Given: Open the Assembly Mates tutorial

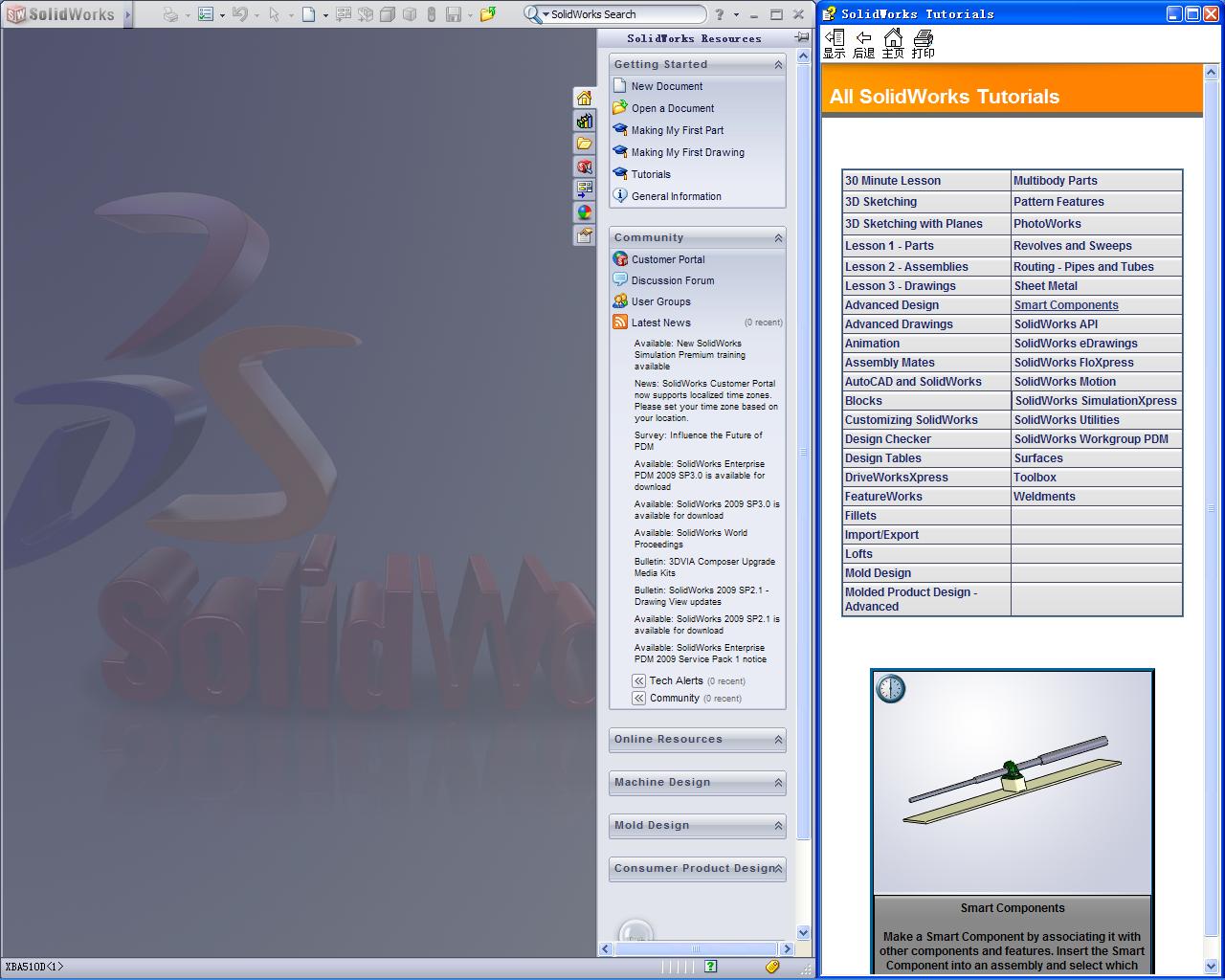Looking at the screenshot, I should coord(890,363).
